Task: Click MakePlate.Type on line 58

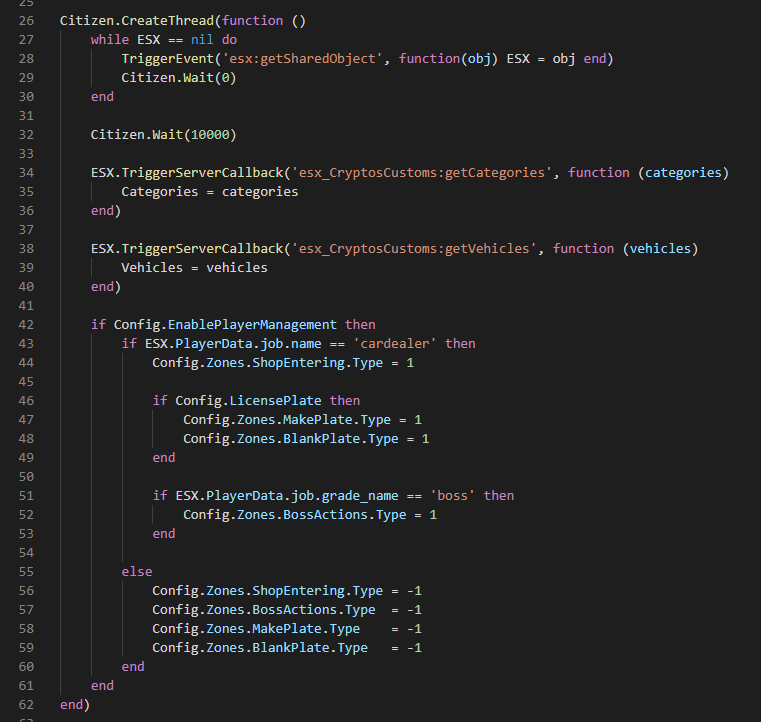Action: point(306,629)
